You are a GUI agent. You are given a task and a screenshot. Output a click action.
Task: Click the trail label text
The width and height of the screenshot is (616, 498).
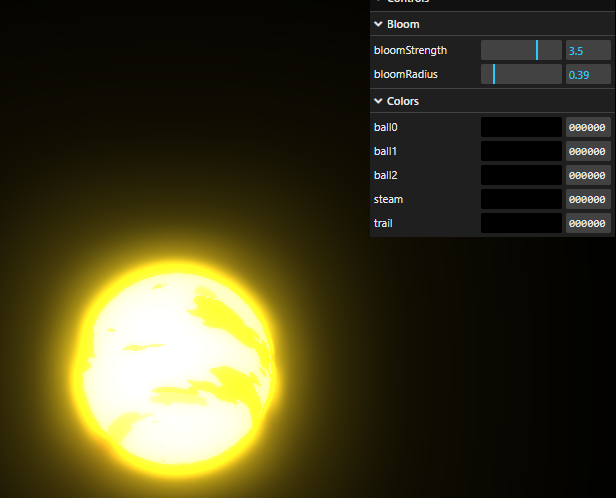[x=383, y=223]
